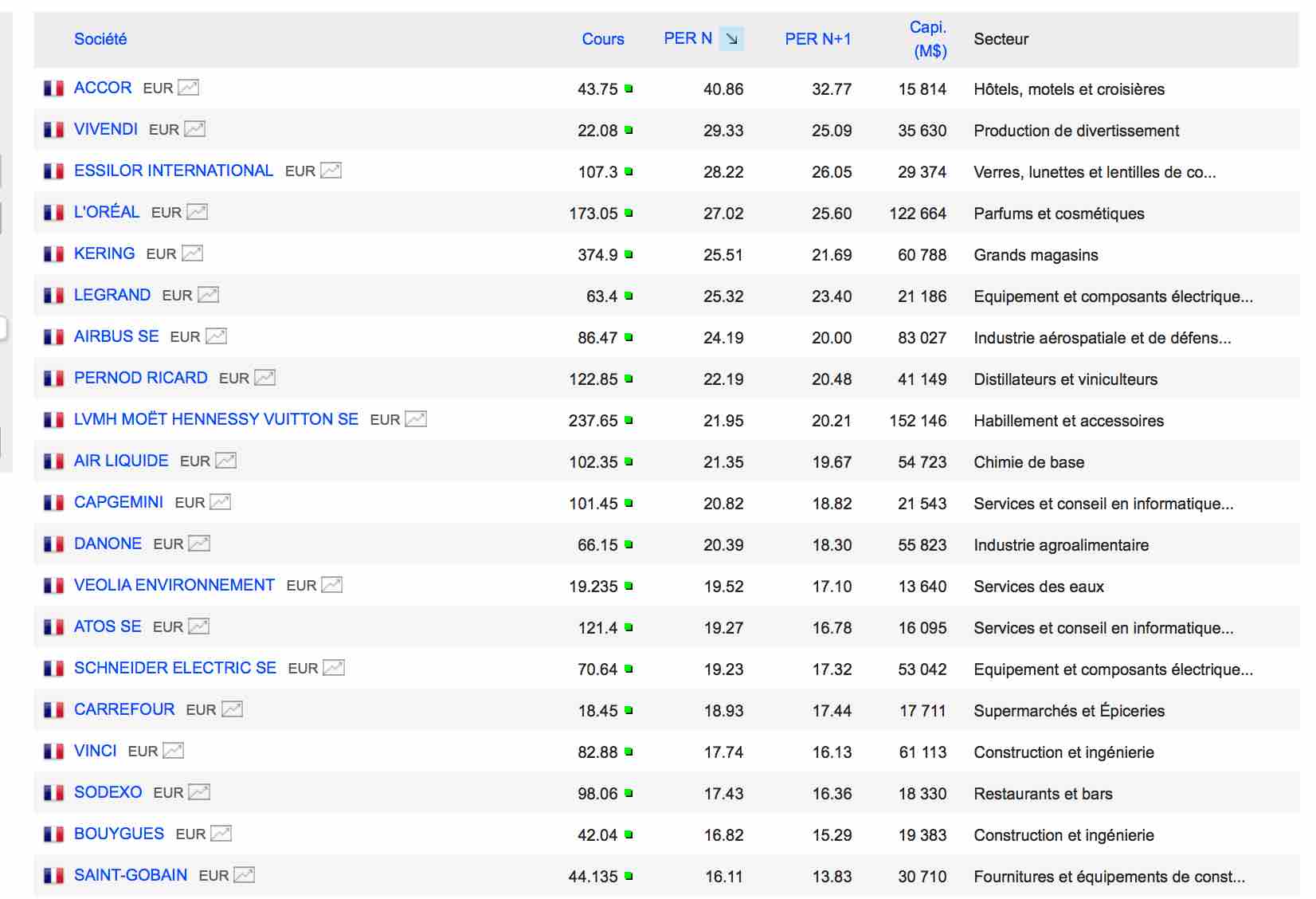
Task: Open the chart icon next to DANONE
Action: pyautogui.click(x=200, y=544)
